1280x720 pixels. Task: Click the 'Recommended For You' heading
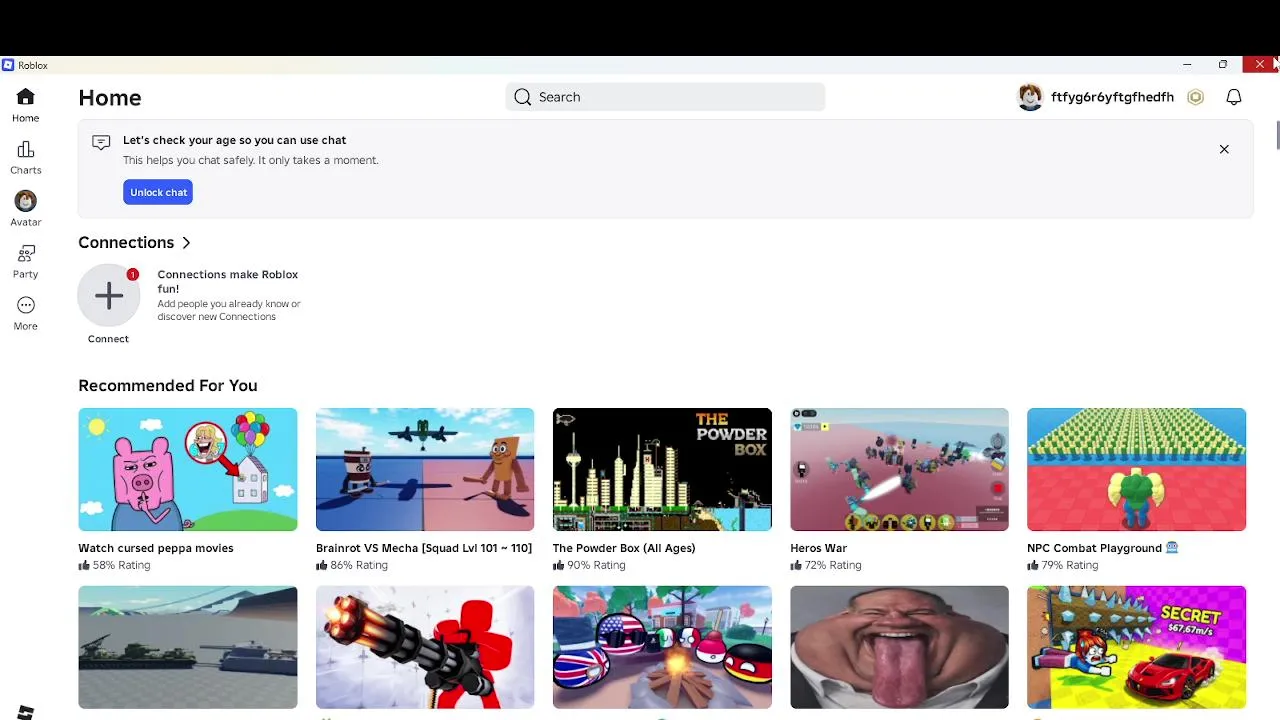point(168,386)
